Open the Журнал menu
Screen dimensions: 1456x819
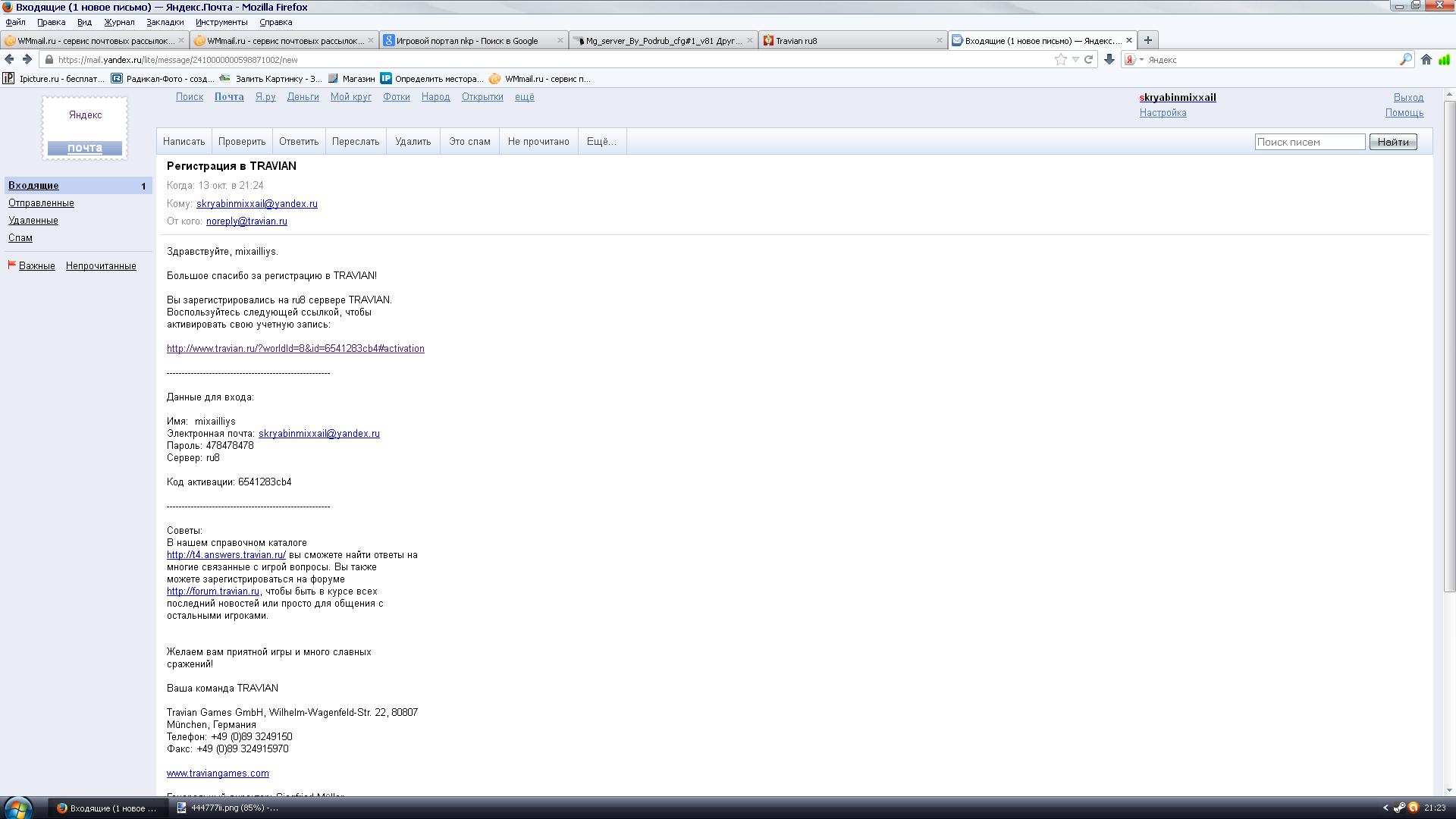(x=119, y=22)
